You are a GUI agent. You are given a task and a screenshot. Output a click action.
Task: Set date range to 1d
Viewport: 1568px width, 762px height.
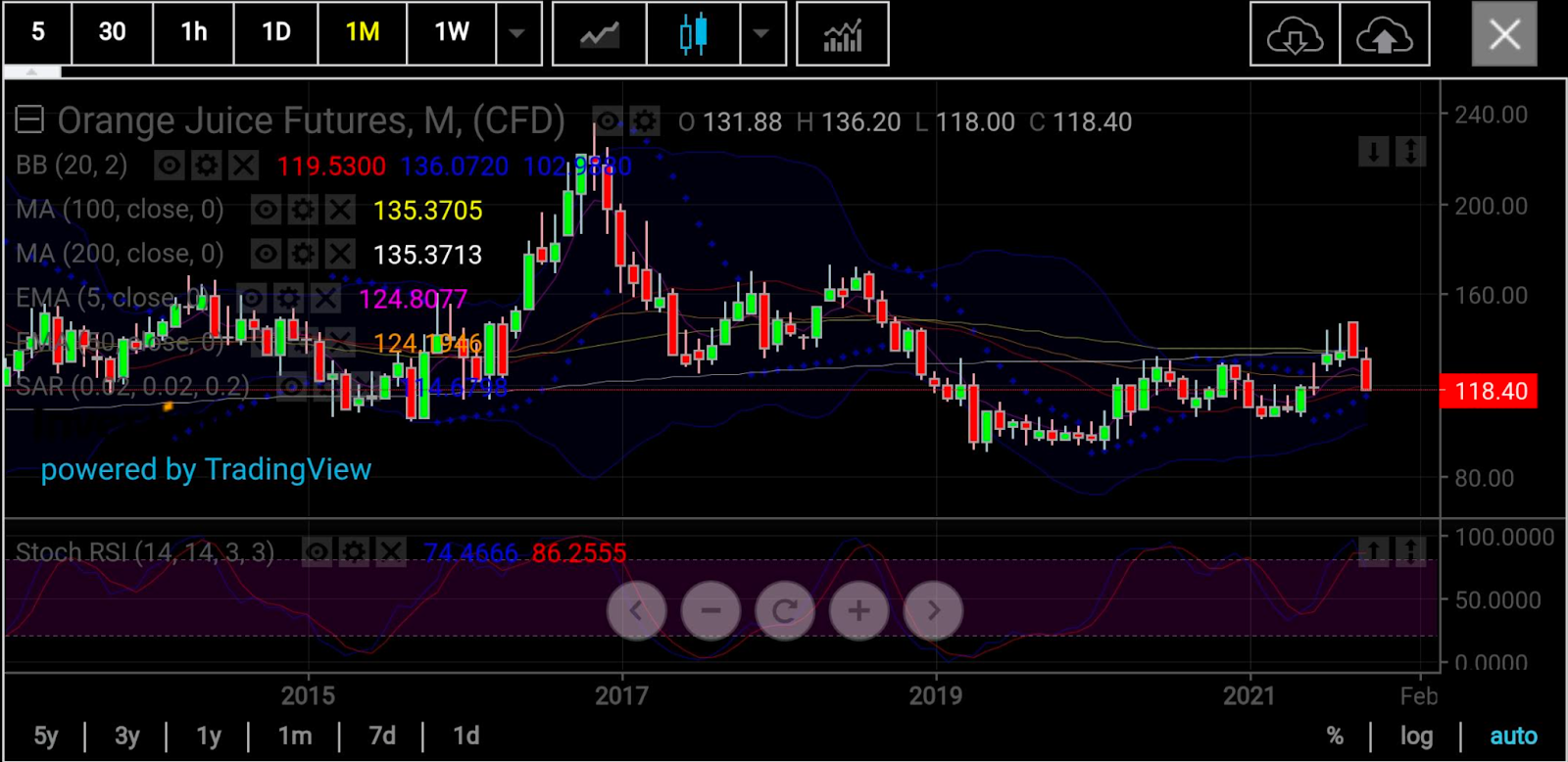click(466, 736)
